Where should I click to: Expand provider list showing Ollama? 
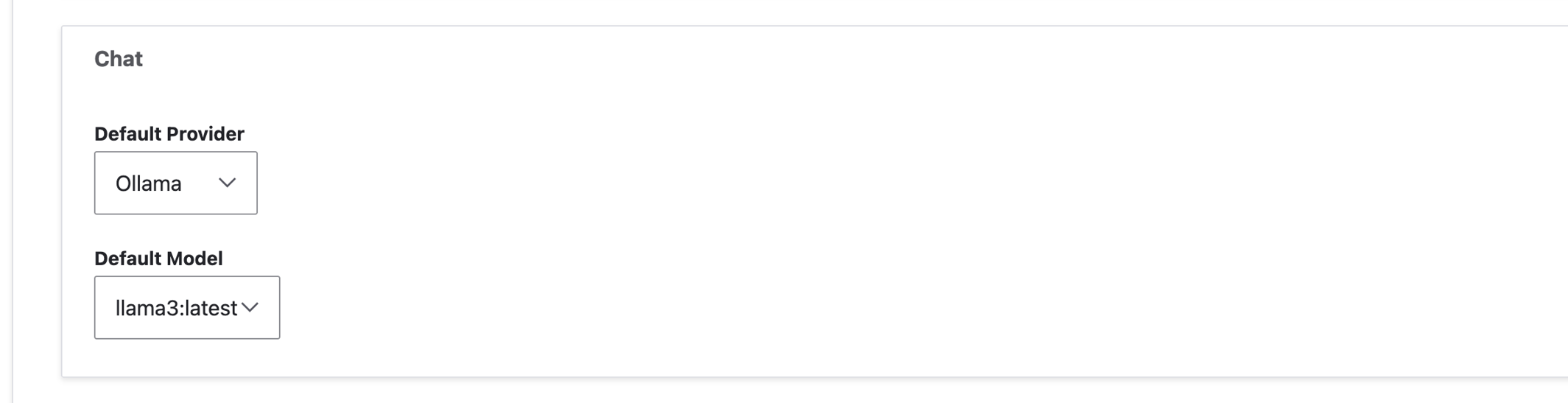(x=175, y=183)
